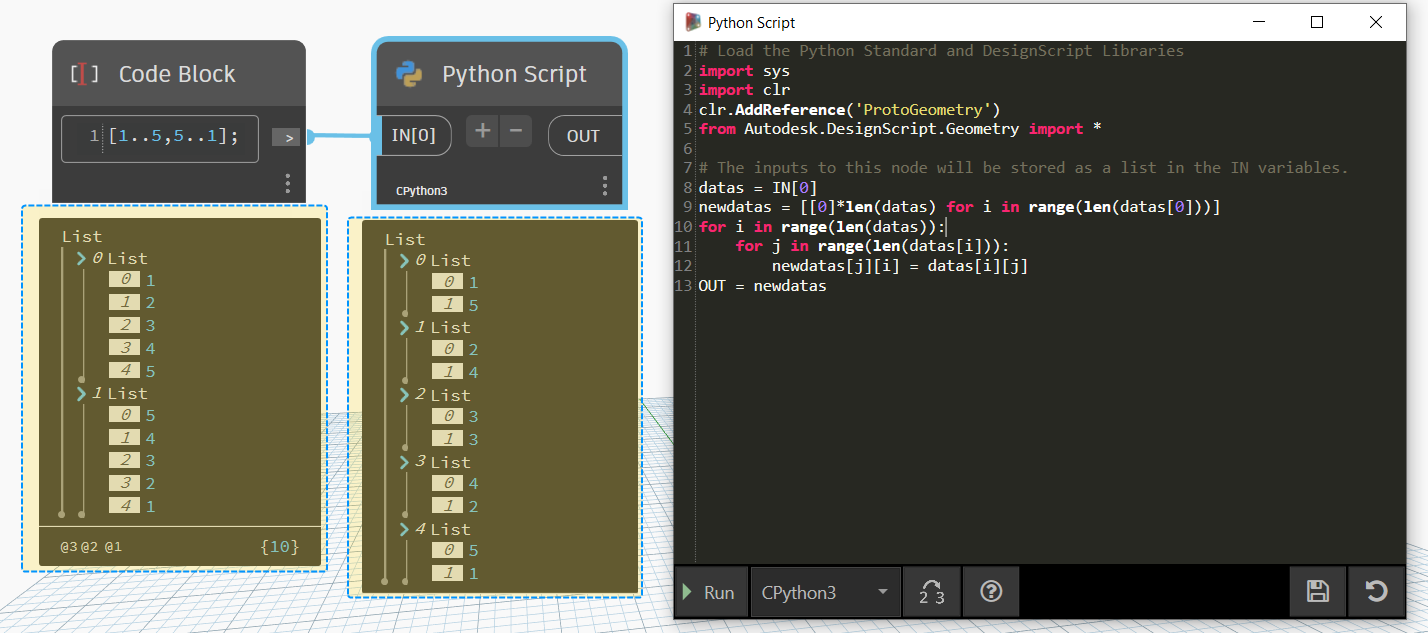Image resolution: width=1428 pixels, height=633 pixels.
Task: Collapse index 0 List in Code Block preview
Action: click(x=82, y=259)
